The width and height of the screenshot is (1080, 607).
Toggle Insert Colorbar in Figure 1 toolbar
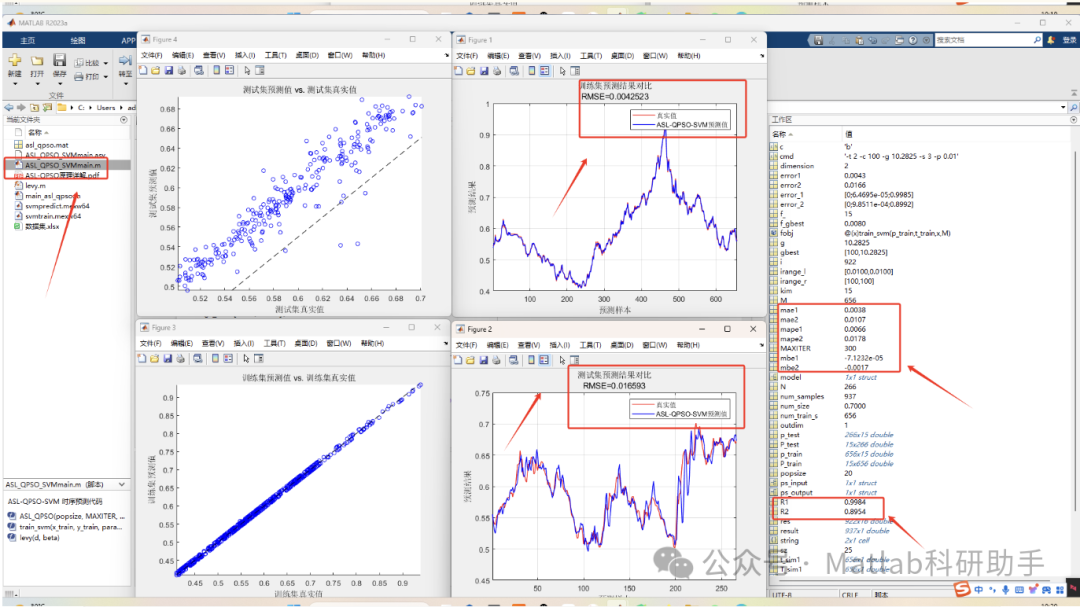tap(532, 71)
